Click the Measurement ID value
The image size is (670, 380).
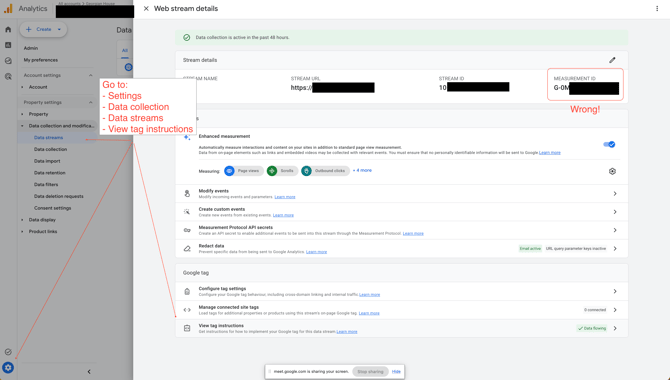click(x=586, y=88)
